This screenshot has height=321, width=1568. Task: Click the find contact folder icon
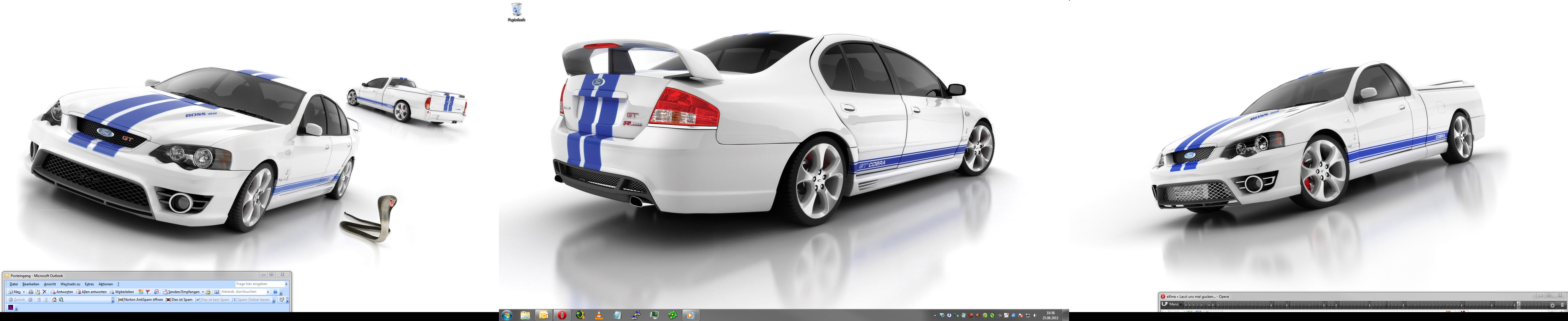point(208,292)
